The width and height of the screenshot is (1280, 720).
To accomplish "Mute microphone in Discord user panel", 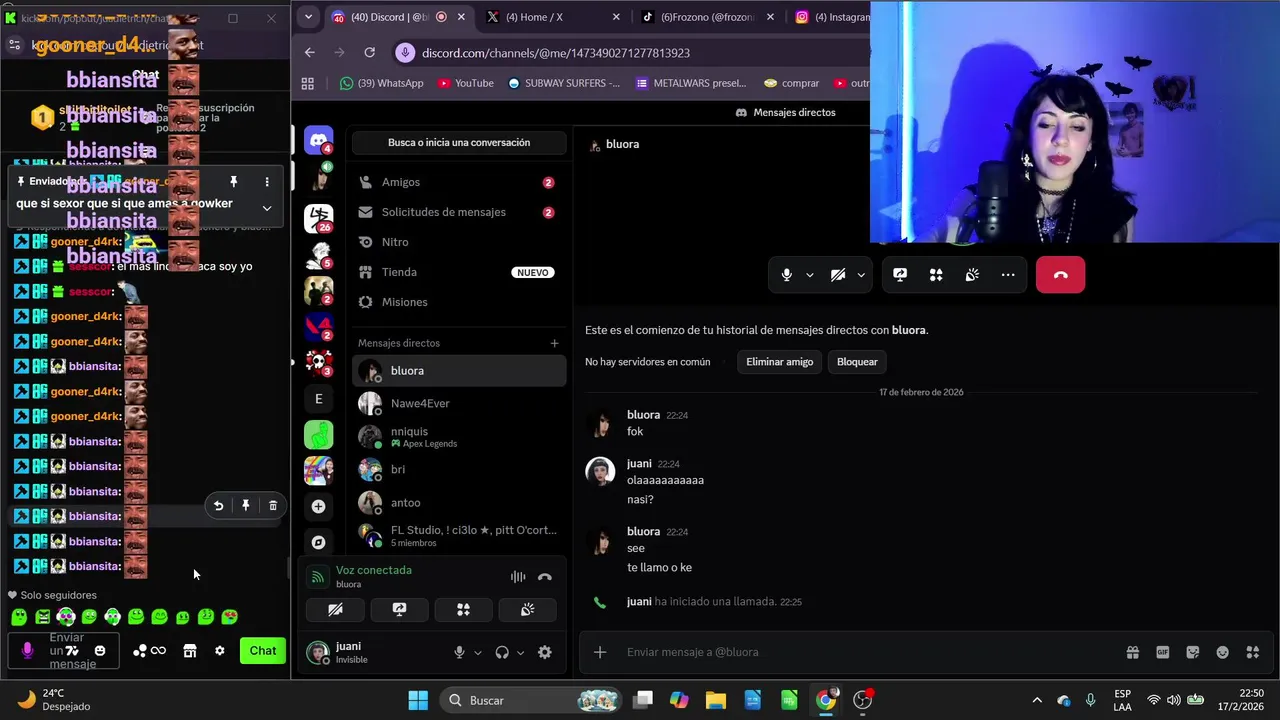I will (x=459, y=652).
